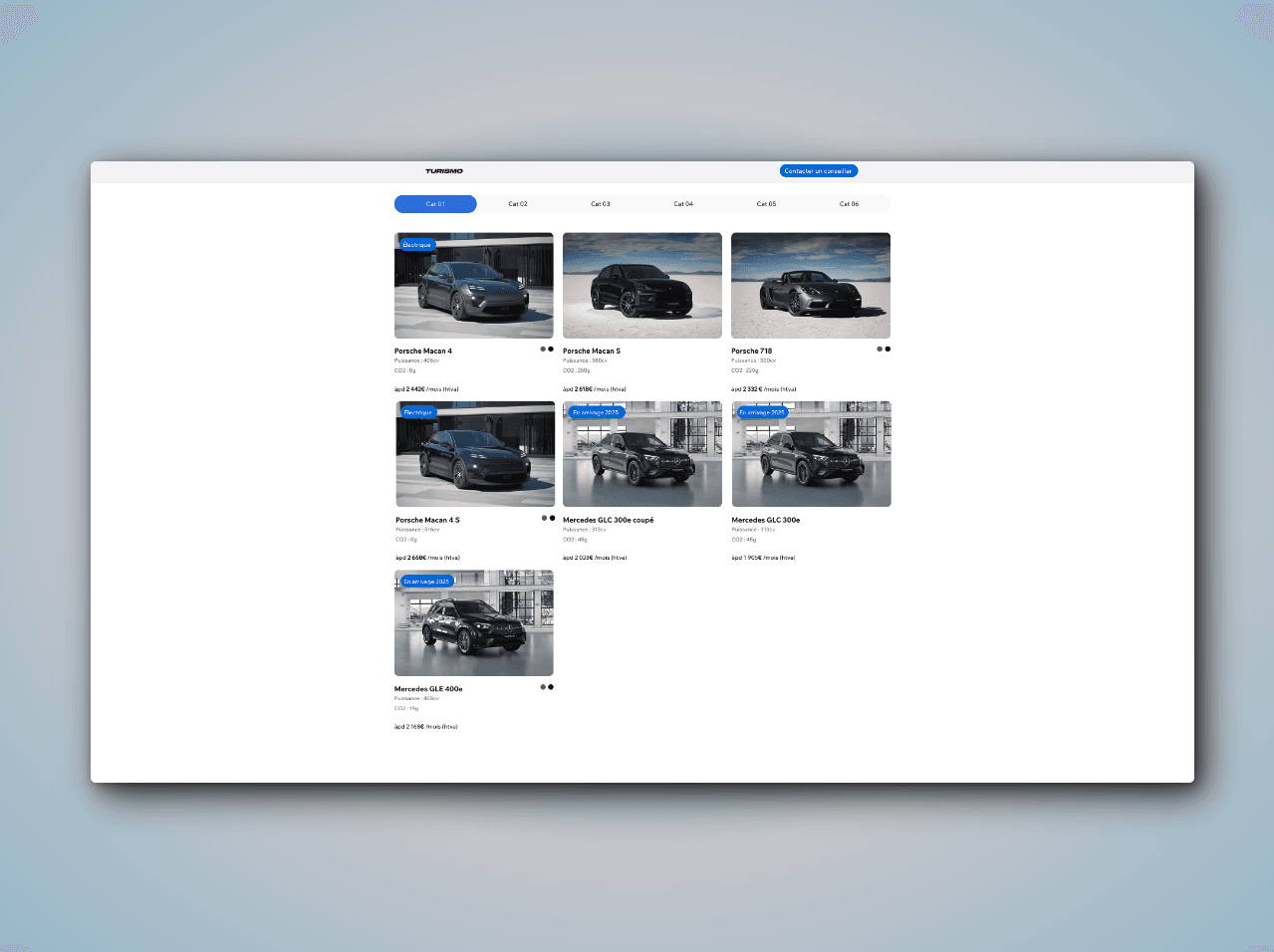Click the TURISMO logo in the header

[444, 171]
